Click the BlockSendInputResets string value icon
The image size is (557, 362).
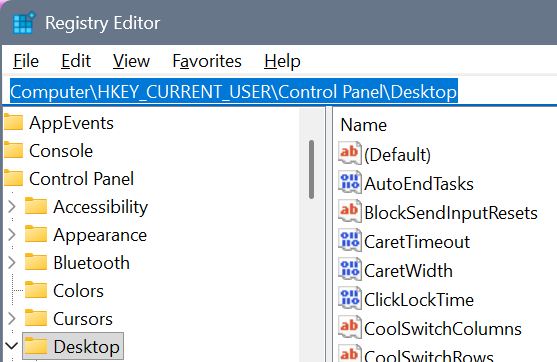click(350, 212)
